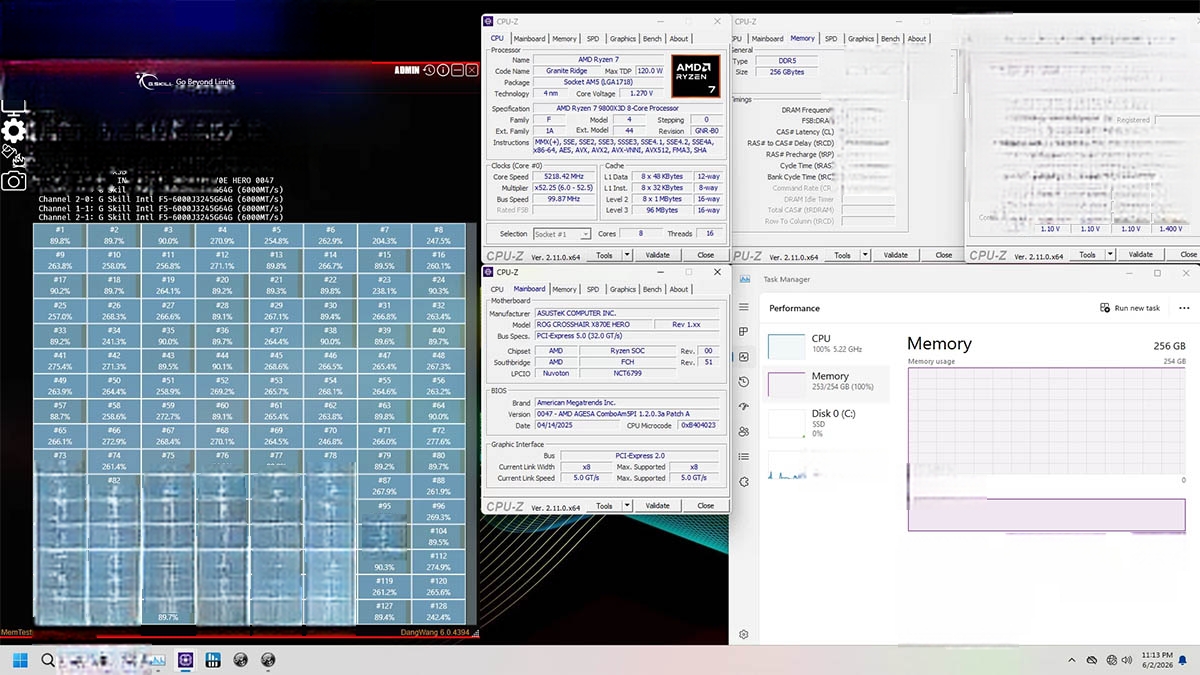
Task: Open Users icon in Task Manager sidebar
Action: (x=744, y=432)
